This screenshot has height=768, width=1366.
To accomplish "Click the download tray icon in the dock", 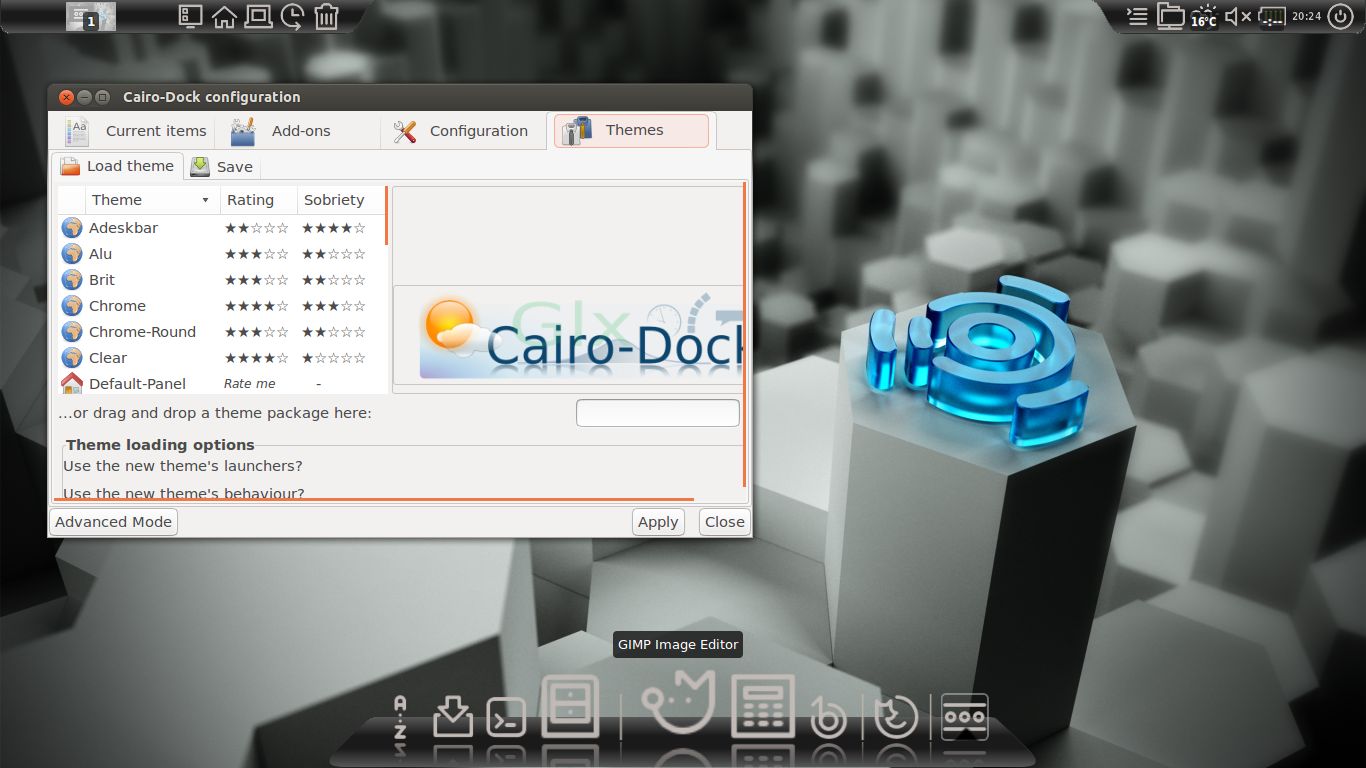I will coord(453,718).
